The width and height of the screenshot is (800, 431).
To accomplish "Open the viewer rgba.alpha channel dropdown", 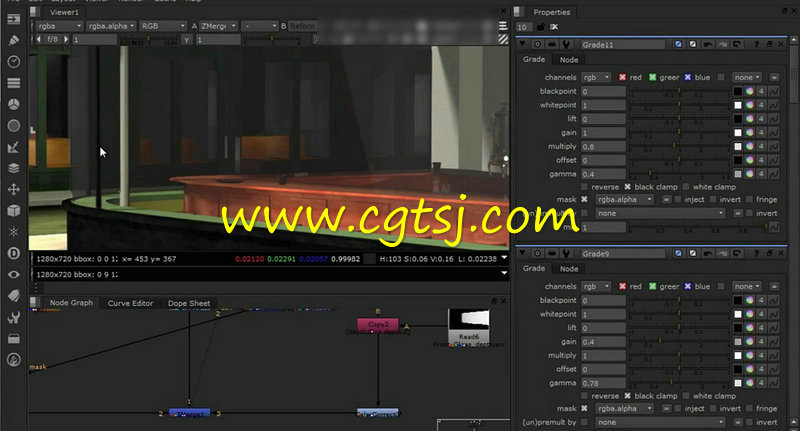I will [111, 26].
